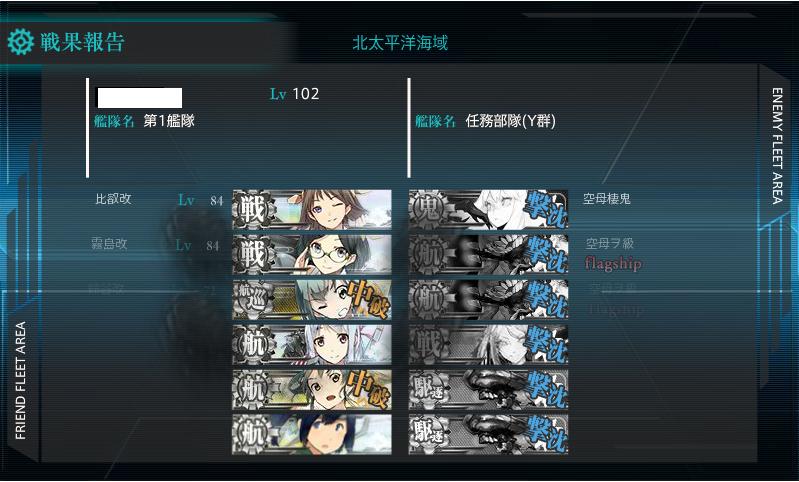799x482 pixels.
Task: Click the gear icon beside 戦果報告
Action: (x=20, y=42)
